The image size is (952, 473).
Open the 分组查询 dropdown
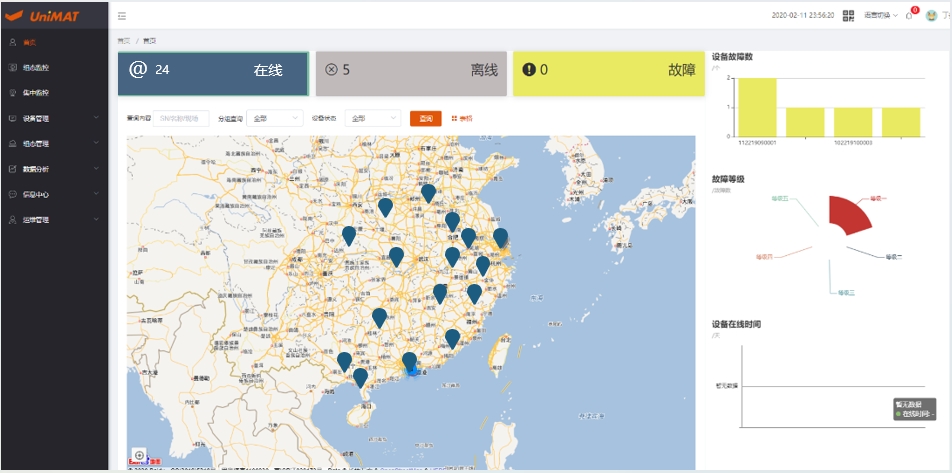coord(275,118)
